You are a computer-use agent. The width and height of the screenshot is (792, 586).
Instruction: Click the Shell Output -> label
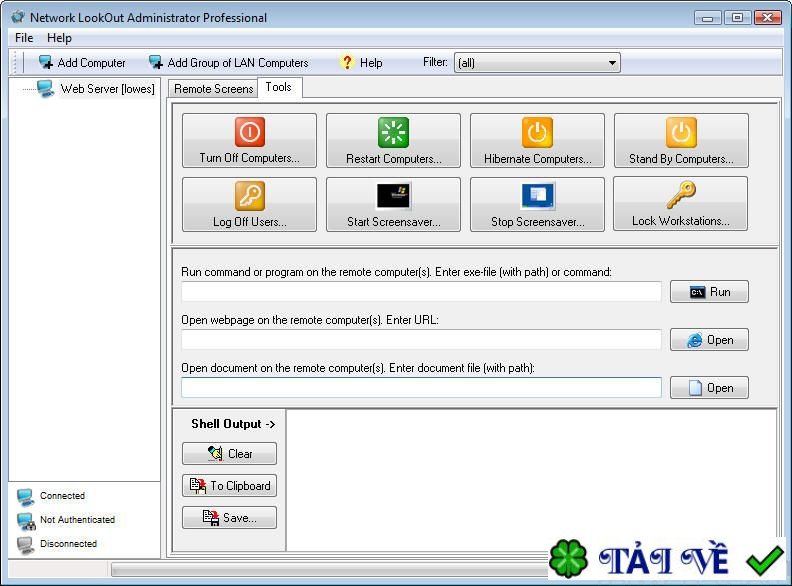[233, 424]
